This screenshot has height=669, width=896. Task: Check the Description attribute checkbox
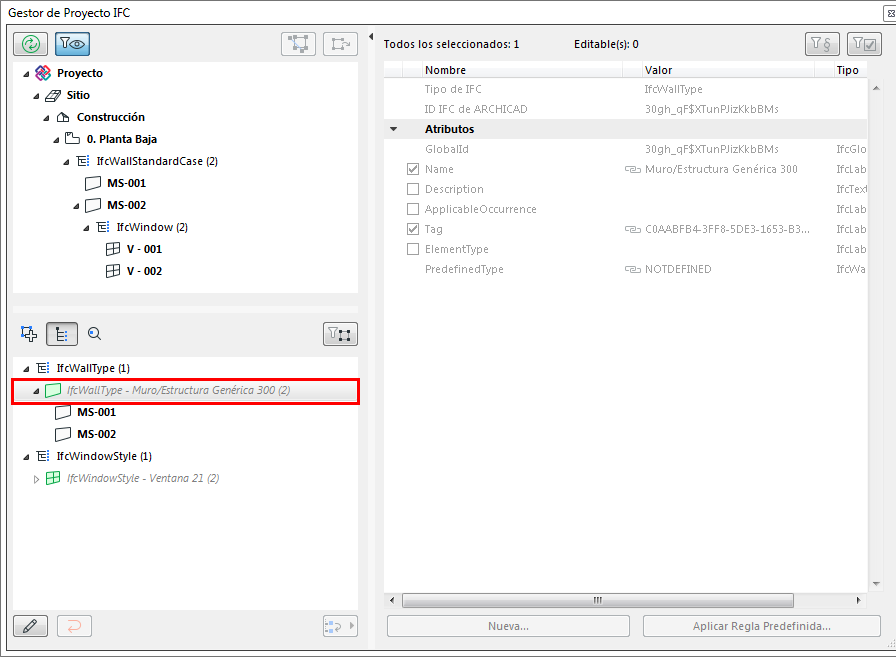413,189
